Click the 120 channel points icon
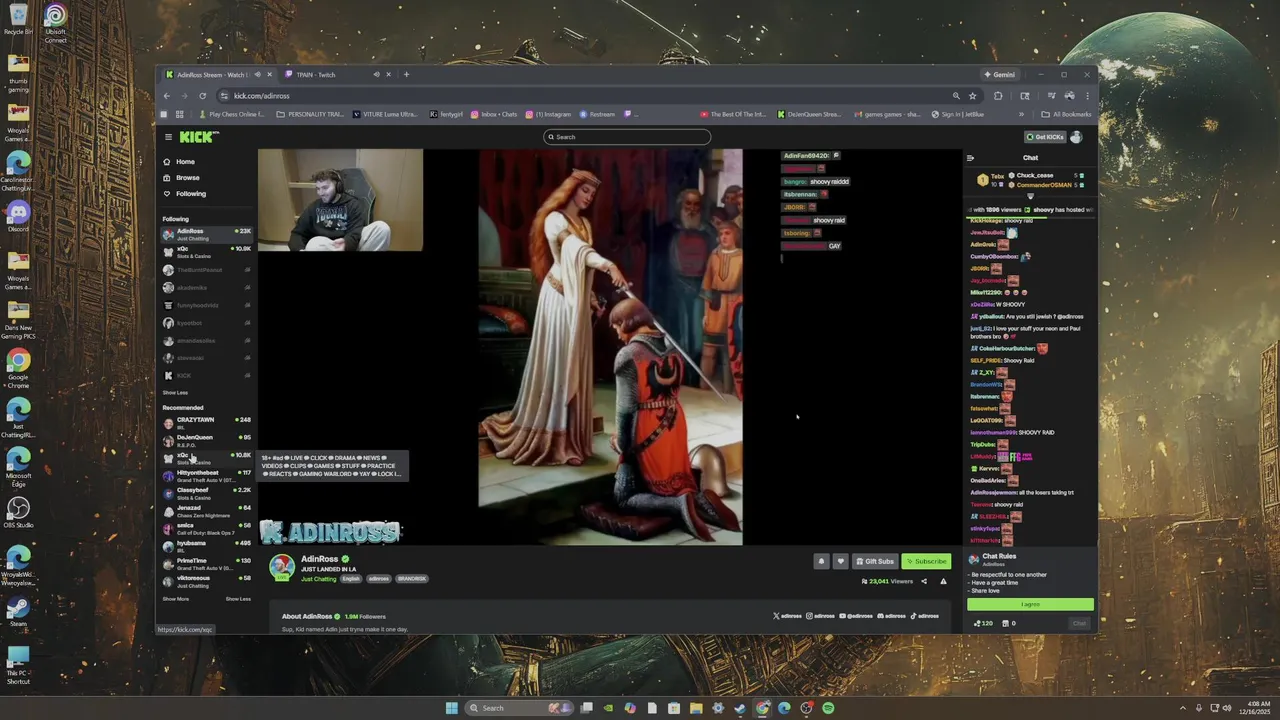1280x720 pixels. [x=983, y=623]
